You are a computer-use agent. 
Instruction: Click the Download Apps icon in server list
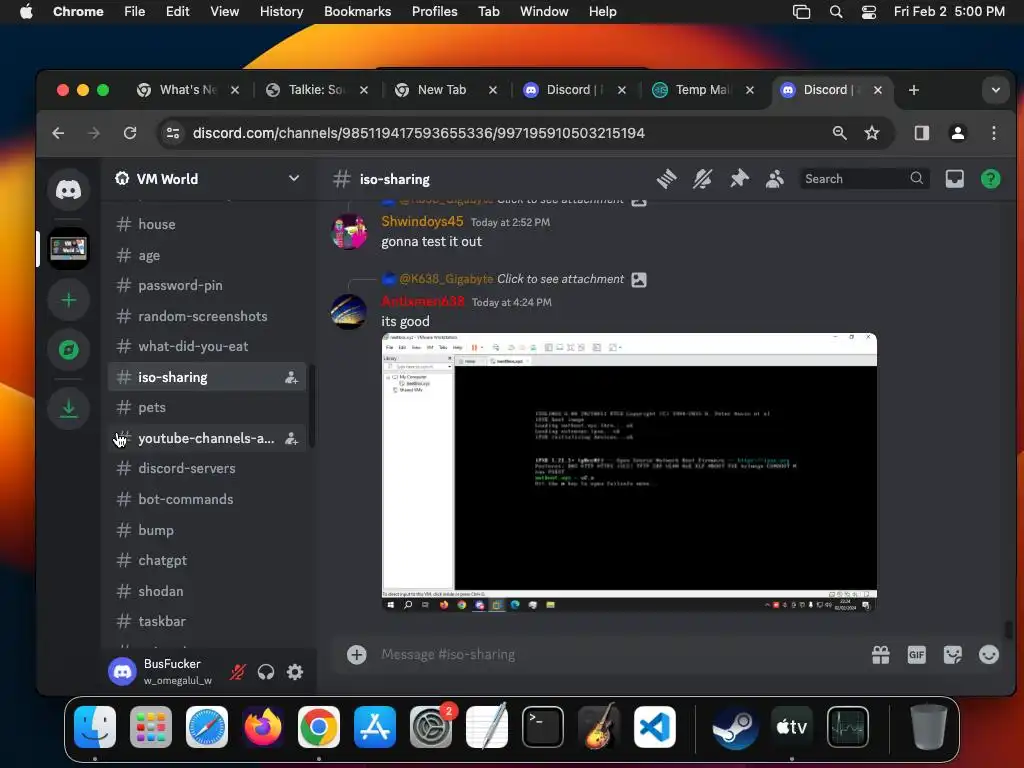(69, 409)
